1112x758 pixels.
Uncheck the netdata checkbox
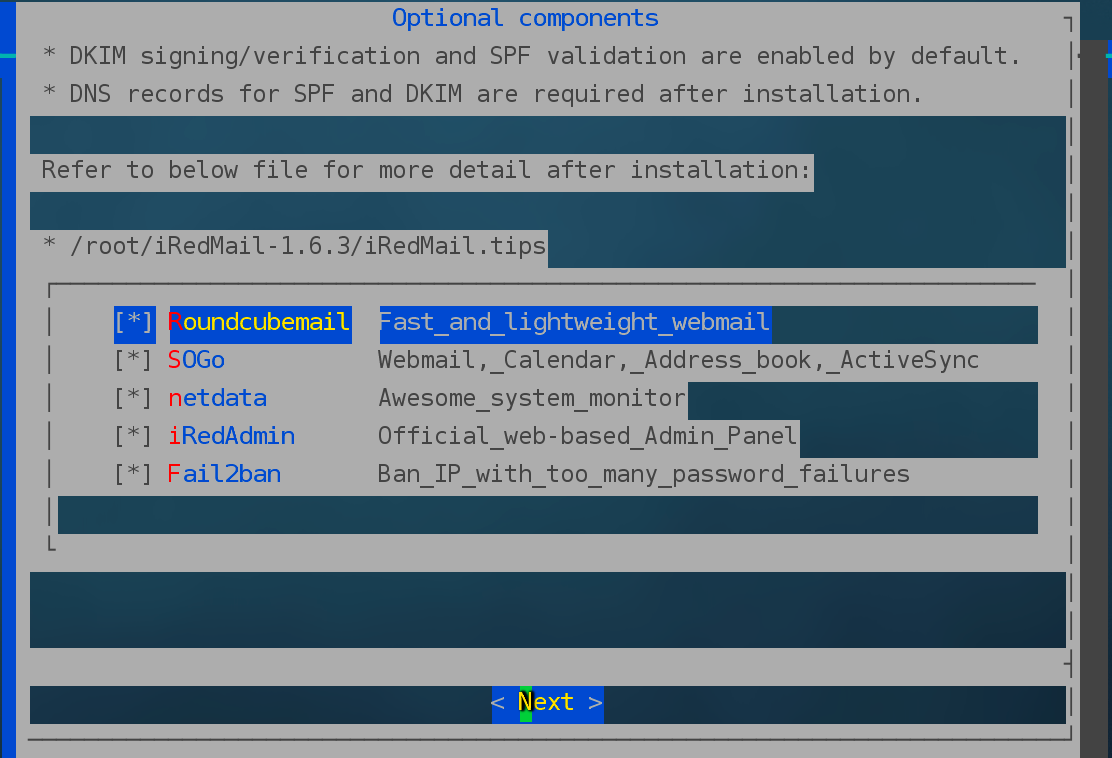click(x=134, y=398)
